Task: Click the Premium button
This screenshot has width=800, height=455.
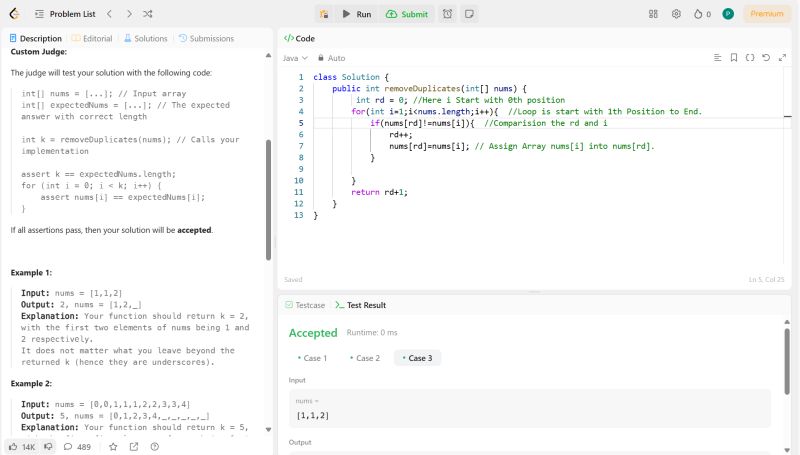Action: click(x=766, y=14)
